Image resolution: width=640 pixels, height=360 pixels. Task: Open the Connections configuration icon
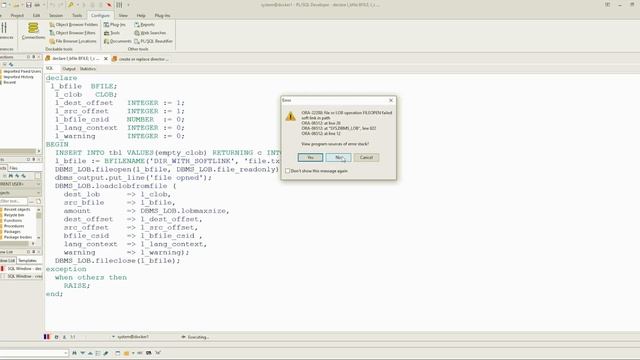coord(33,31)
